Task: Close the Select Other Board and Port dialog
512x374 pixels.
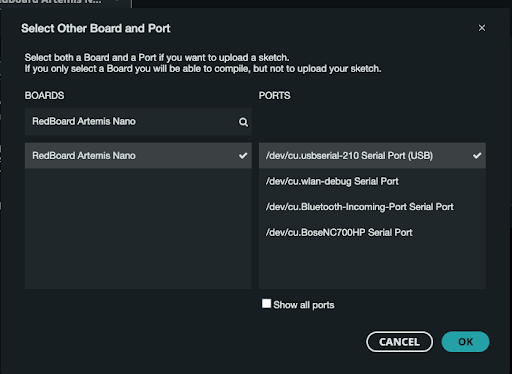Action: point(482,28)
